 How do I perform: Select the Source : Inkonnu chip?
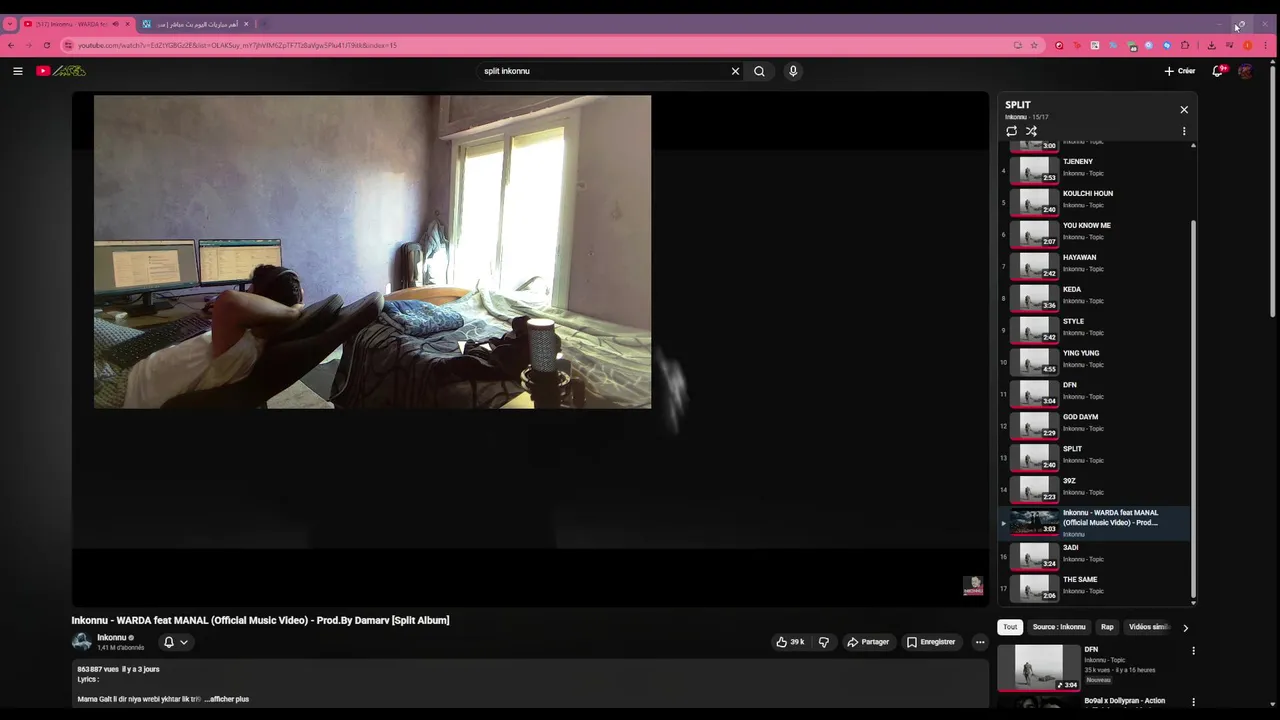tap(1059, 627)
